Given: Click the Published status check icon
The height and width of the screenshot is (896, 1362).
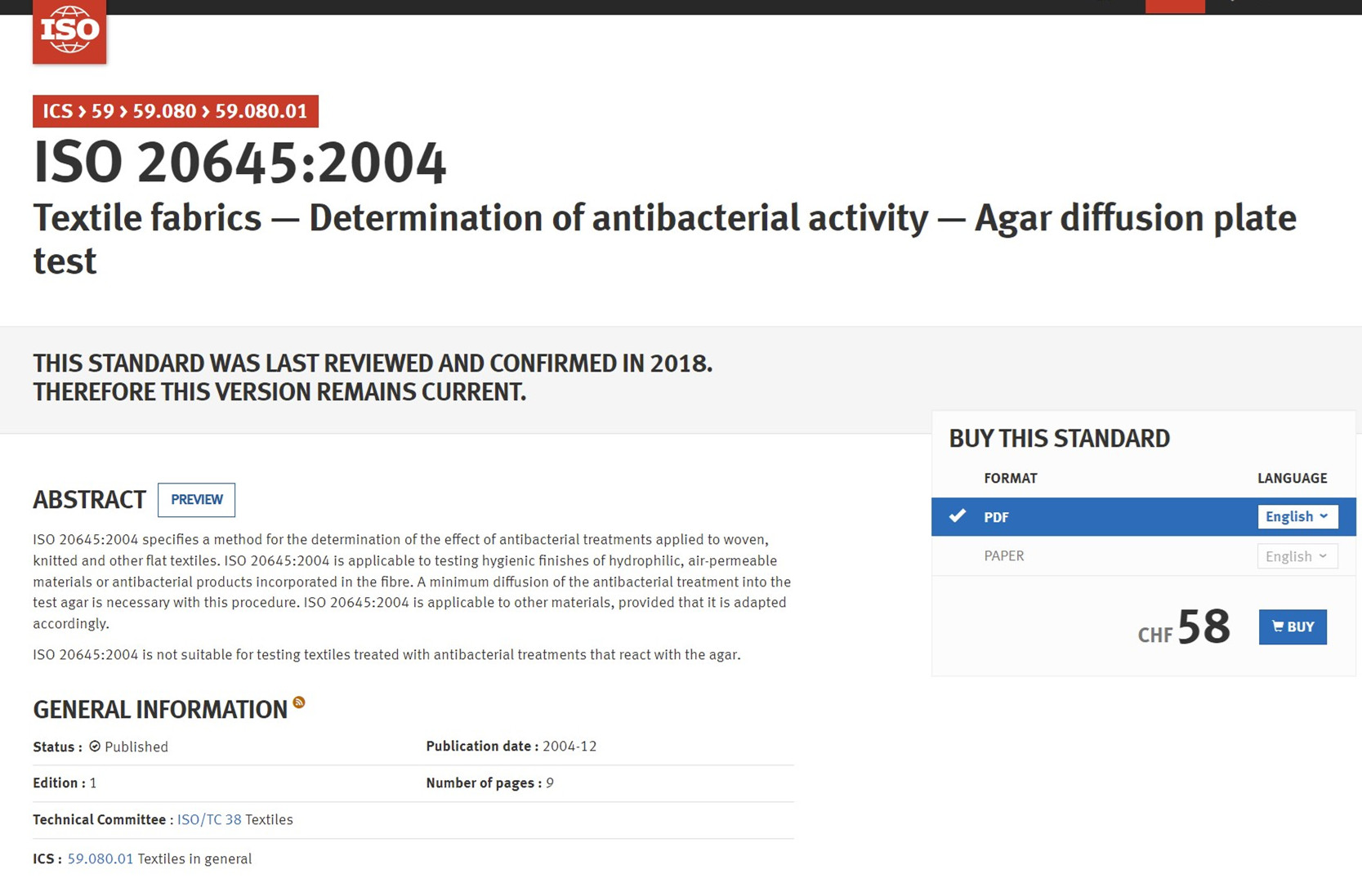Looking at the screenshot, I should click(95, 747).
